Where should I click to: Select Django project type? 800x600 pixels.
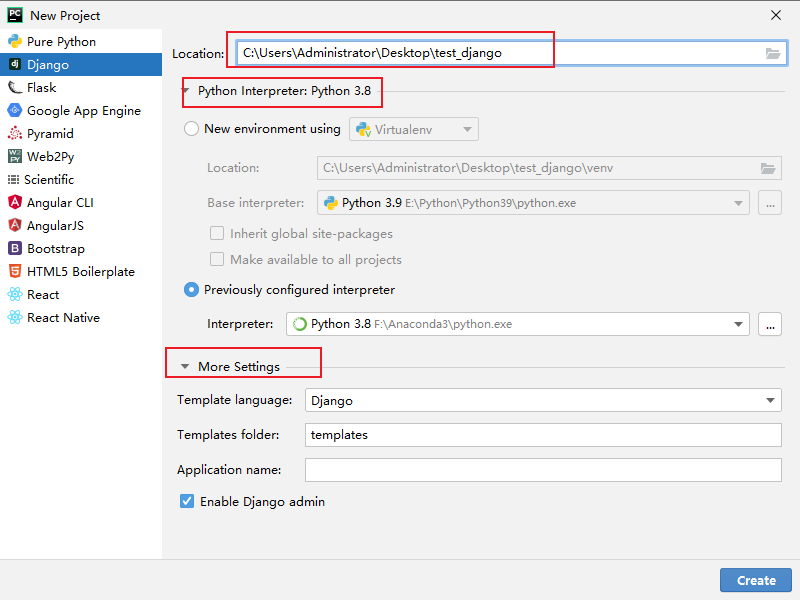click(x=81, y=64)
